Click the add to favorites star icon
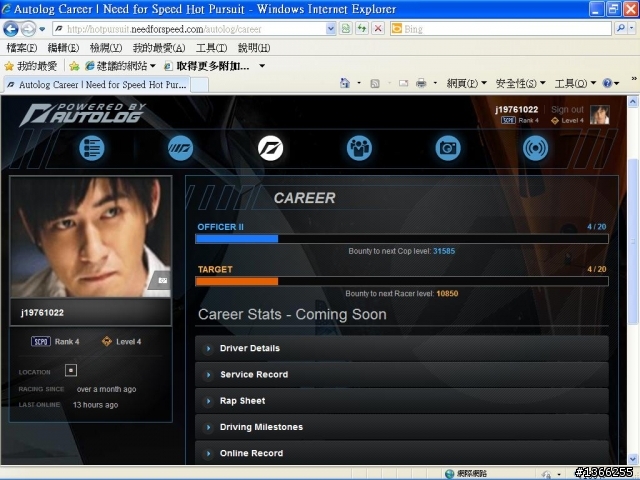Viewport: 640px width, 480px height. 74,66
